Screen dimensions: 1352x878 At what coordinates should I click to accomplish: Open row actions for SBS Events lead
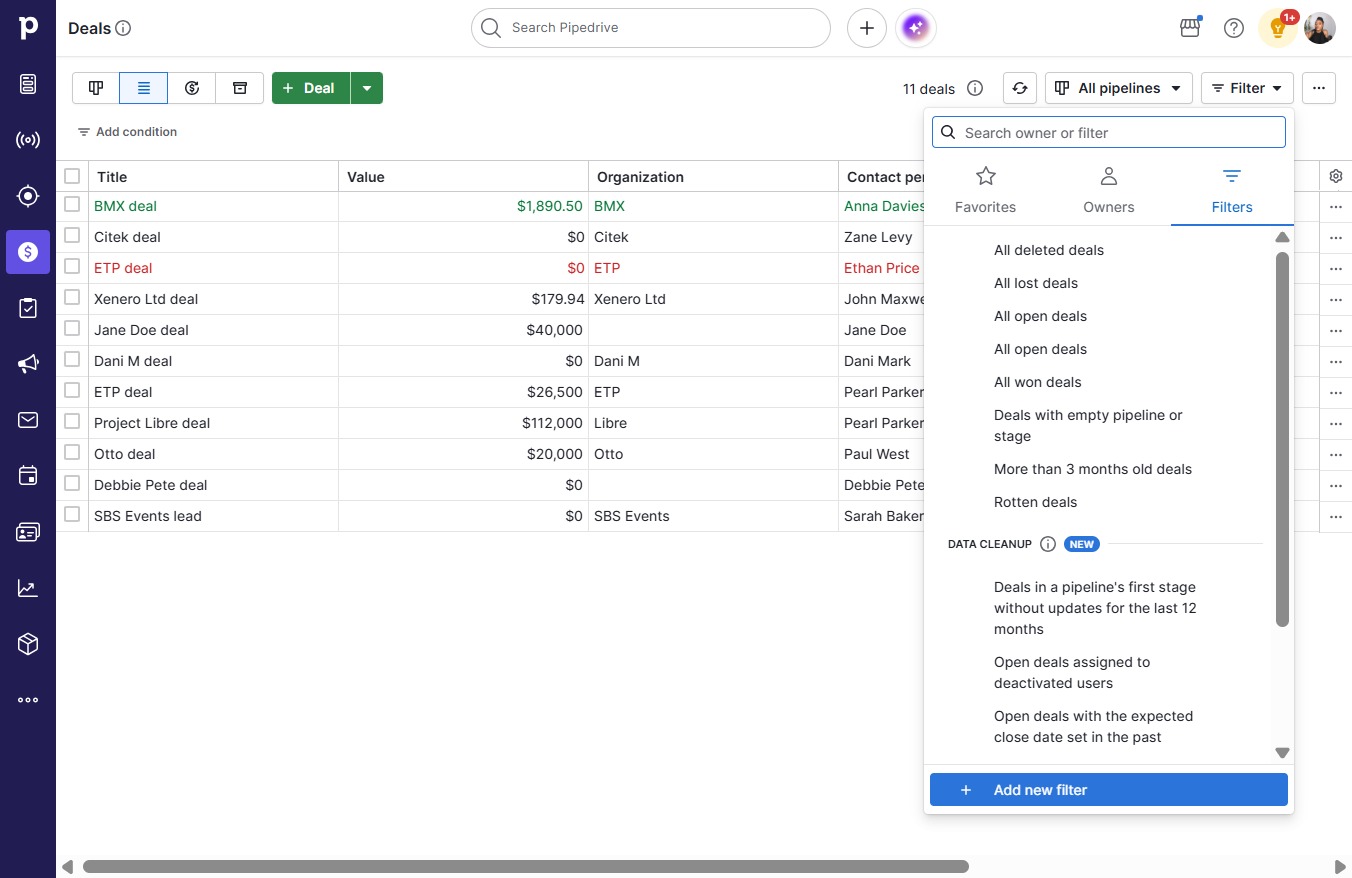click(1336, 517)
